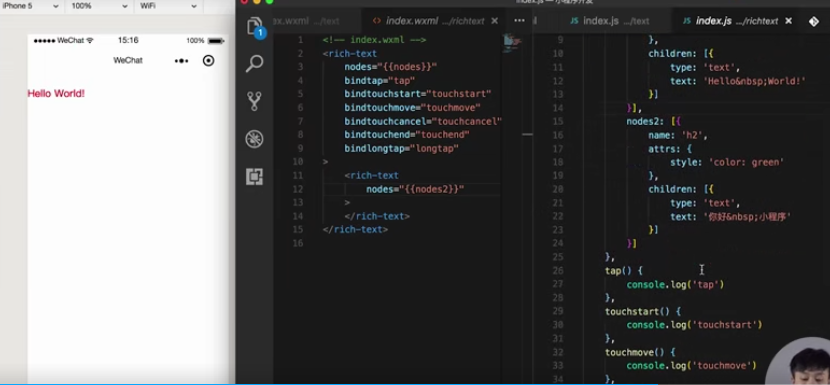Open the WiFi network dropdown
This screenshot has height=385, width=830.
(x=168, y=6)
